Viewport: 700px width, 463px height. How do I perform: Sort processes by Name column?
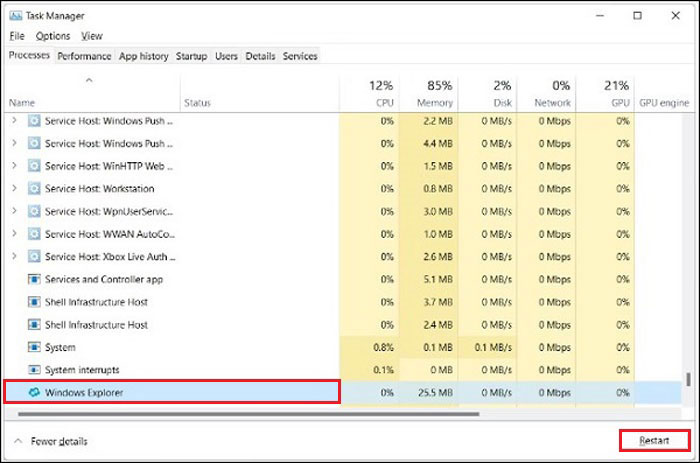coord(92,94)
